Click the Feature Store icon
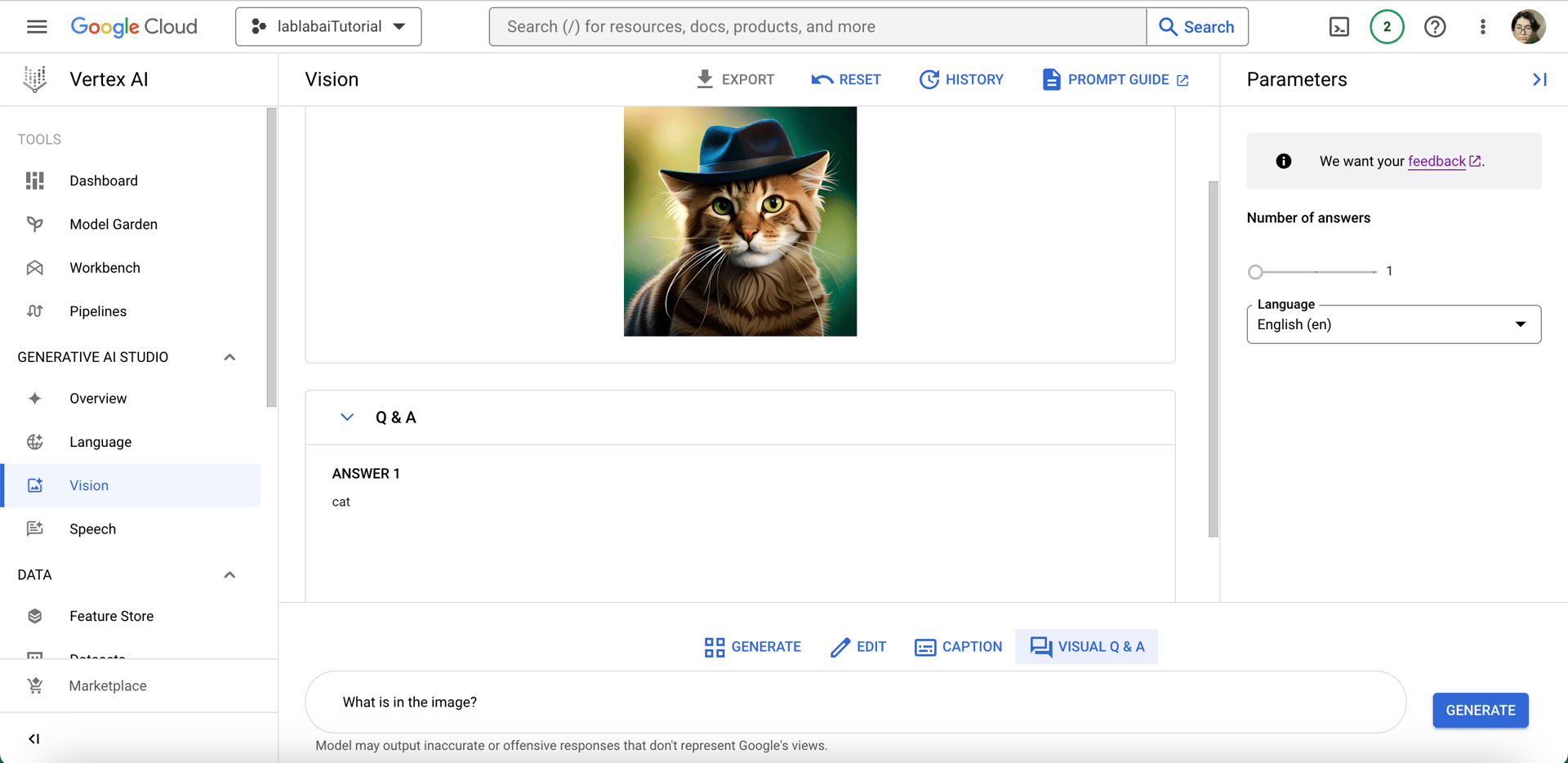1568x763 pixels. point(34,616)
